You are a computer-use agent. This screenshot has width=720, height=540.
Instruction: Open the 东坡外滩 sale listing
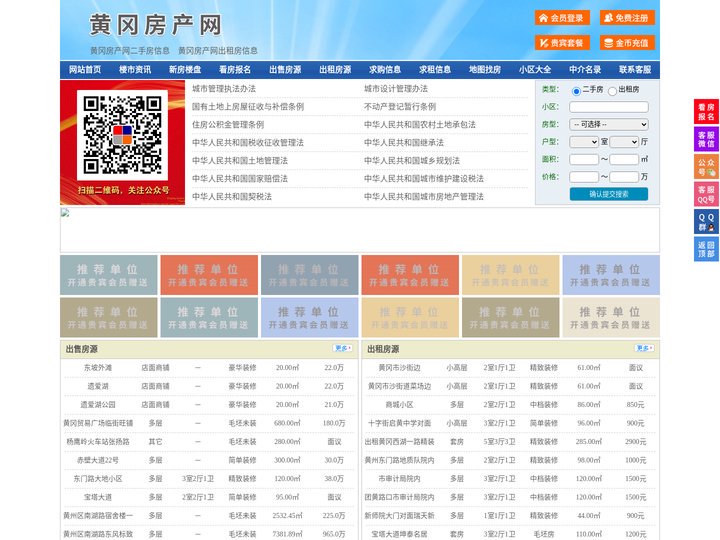pyautogui.click(x=98, y=368)
